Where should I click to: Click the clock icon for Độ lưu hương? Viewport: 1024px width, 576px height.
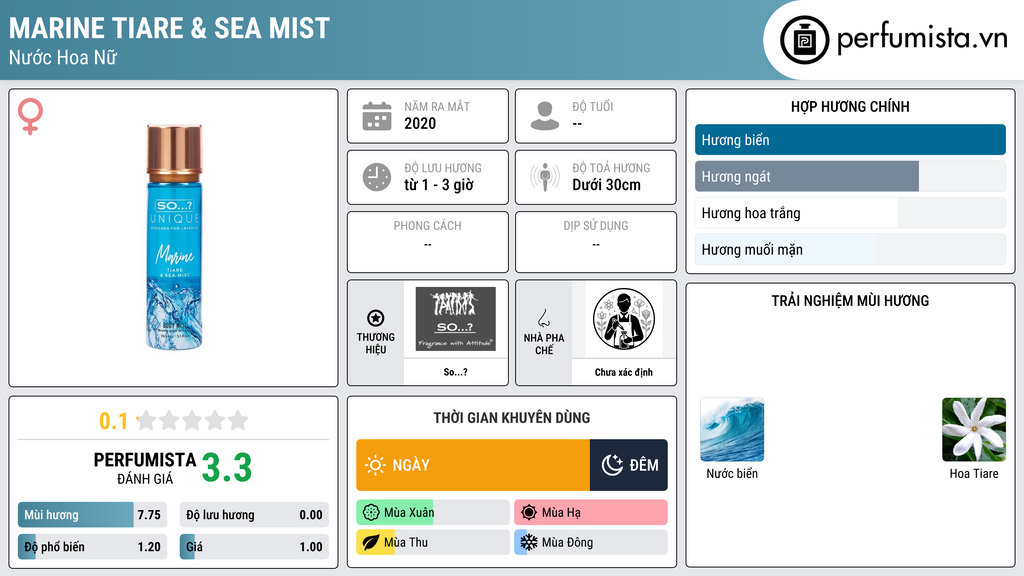coord(377,177)
